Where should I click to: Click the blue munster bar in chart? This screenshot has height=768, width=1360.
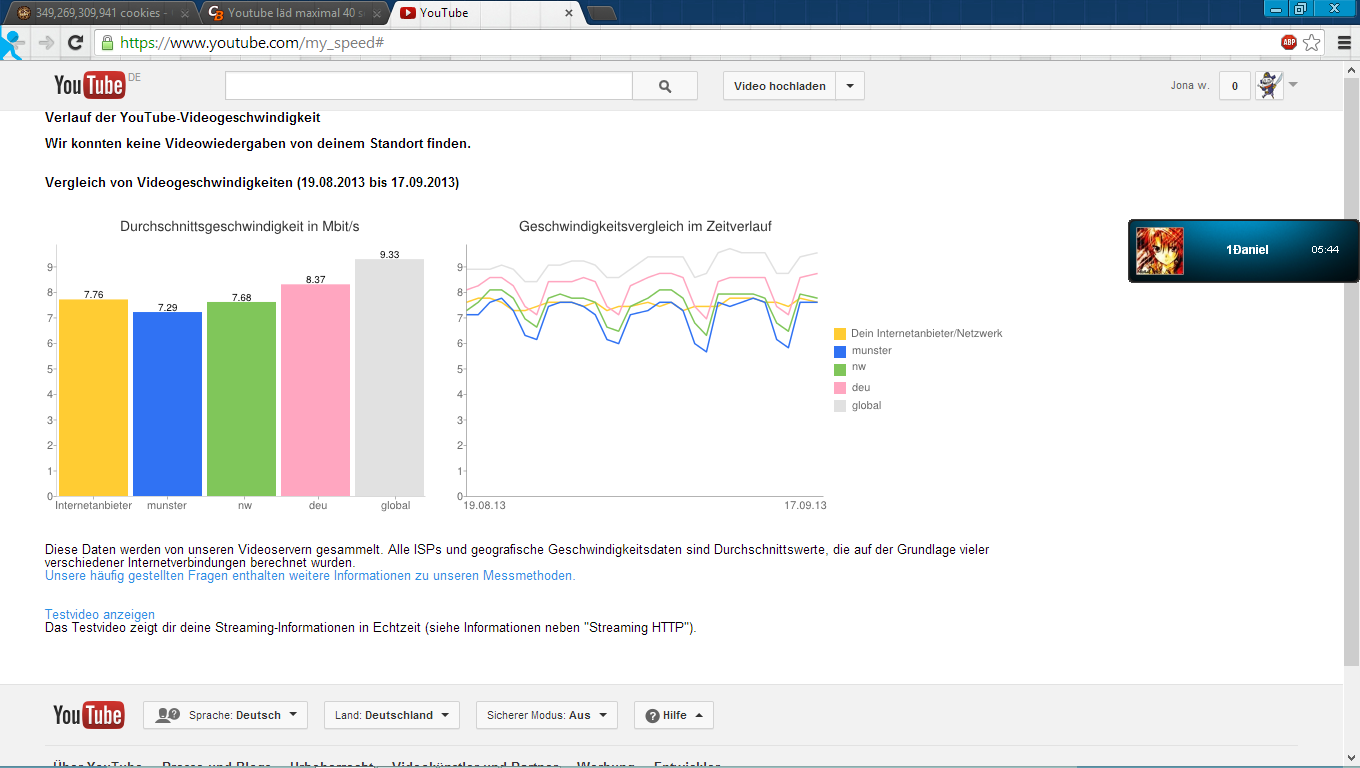click(167, 404)
